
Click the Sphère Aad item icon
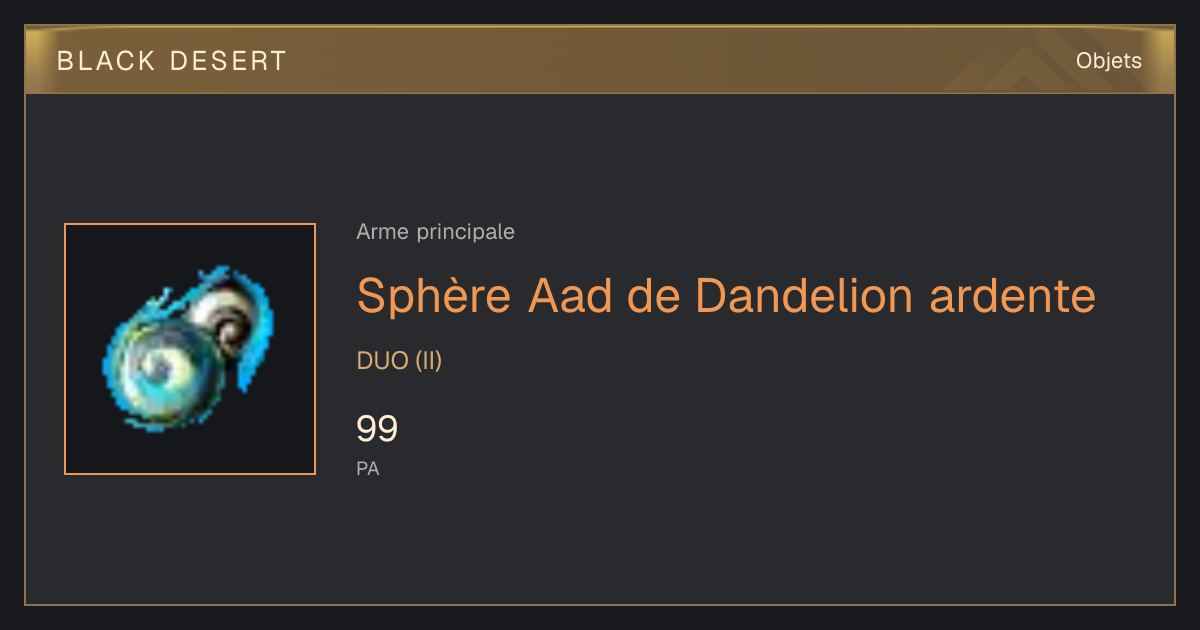click(190, 349)
